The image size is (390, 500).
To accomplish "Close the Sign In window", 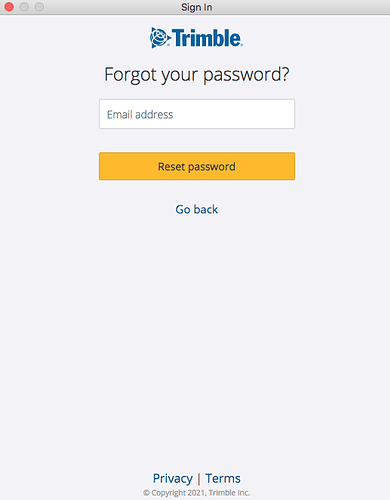I will pyautogui.click(x=9, y=7).
